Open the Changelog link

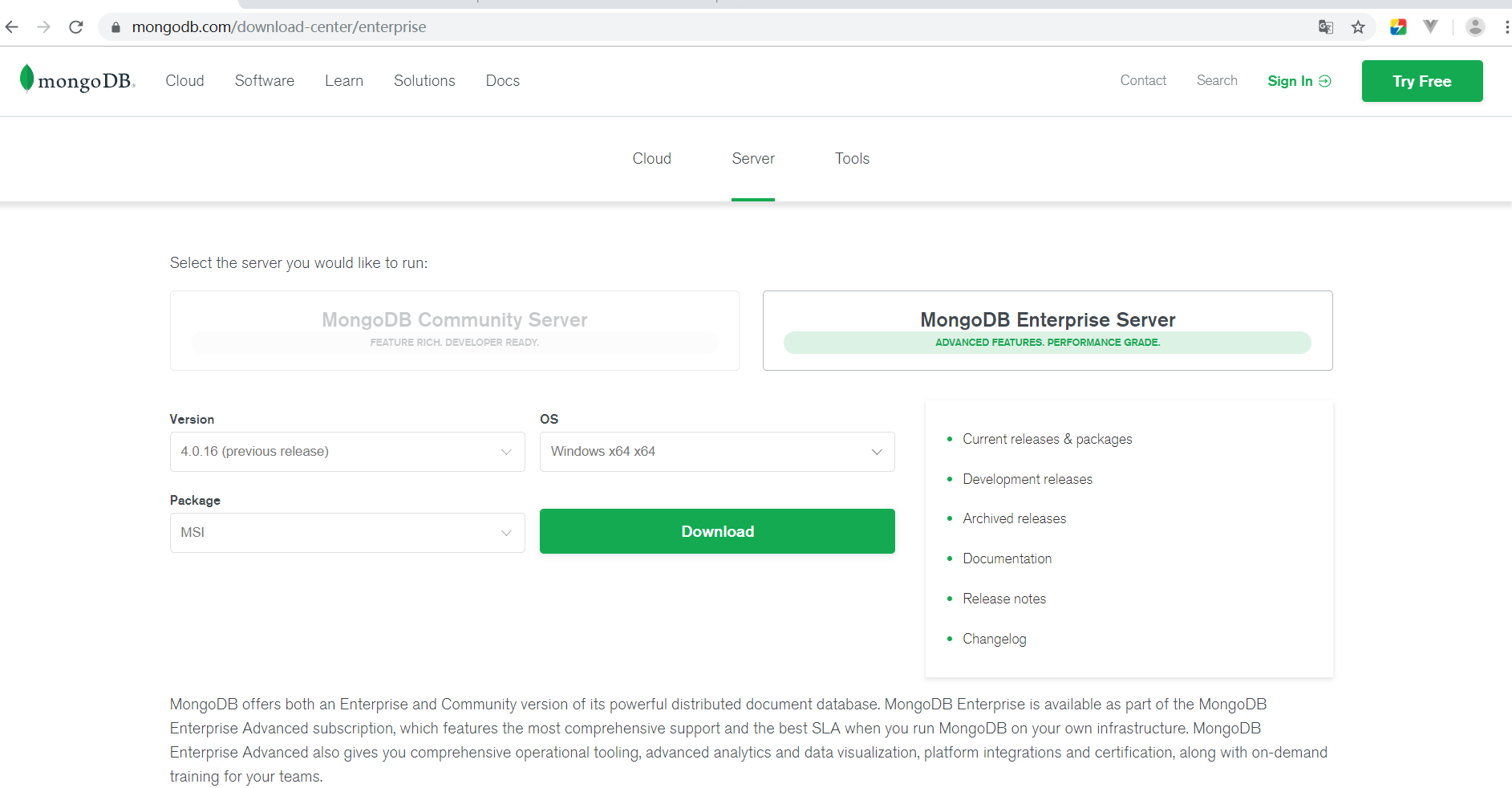point(995,639)
